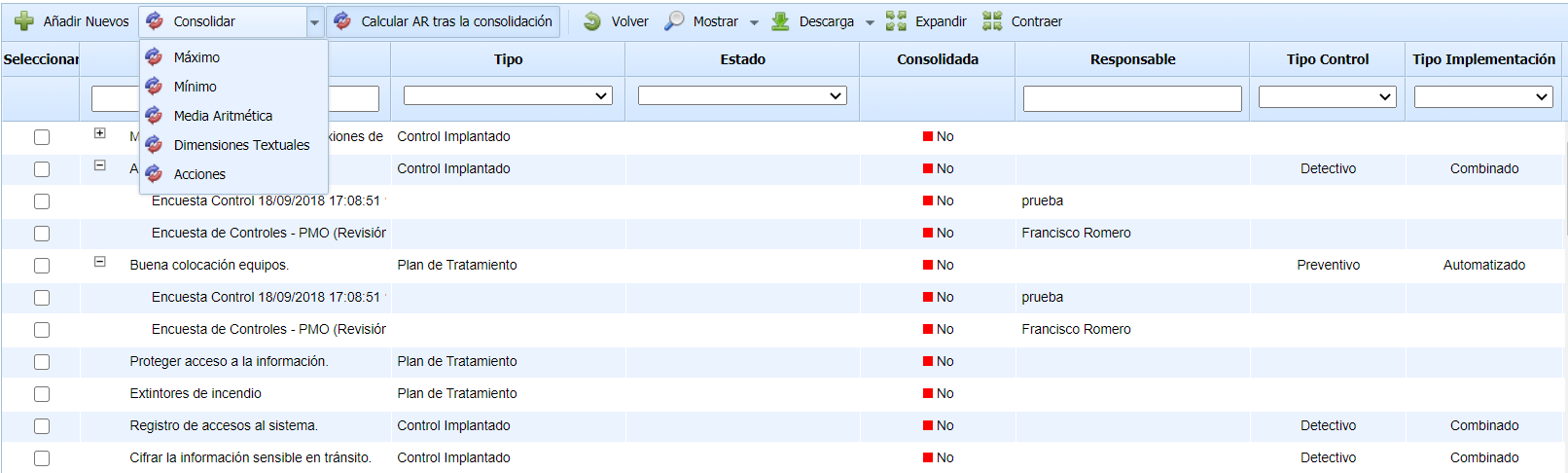1568x473 pixels.
Task: Click the red Consolidada indicator for Proteger acceso
Action: coord(928,362)
